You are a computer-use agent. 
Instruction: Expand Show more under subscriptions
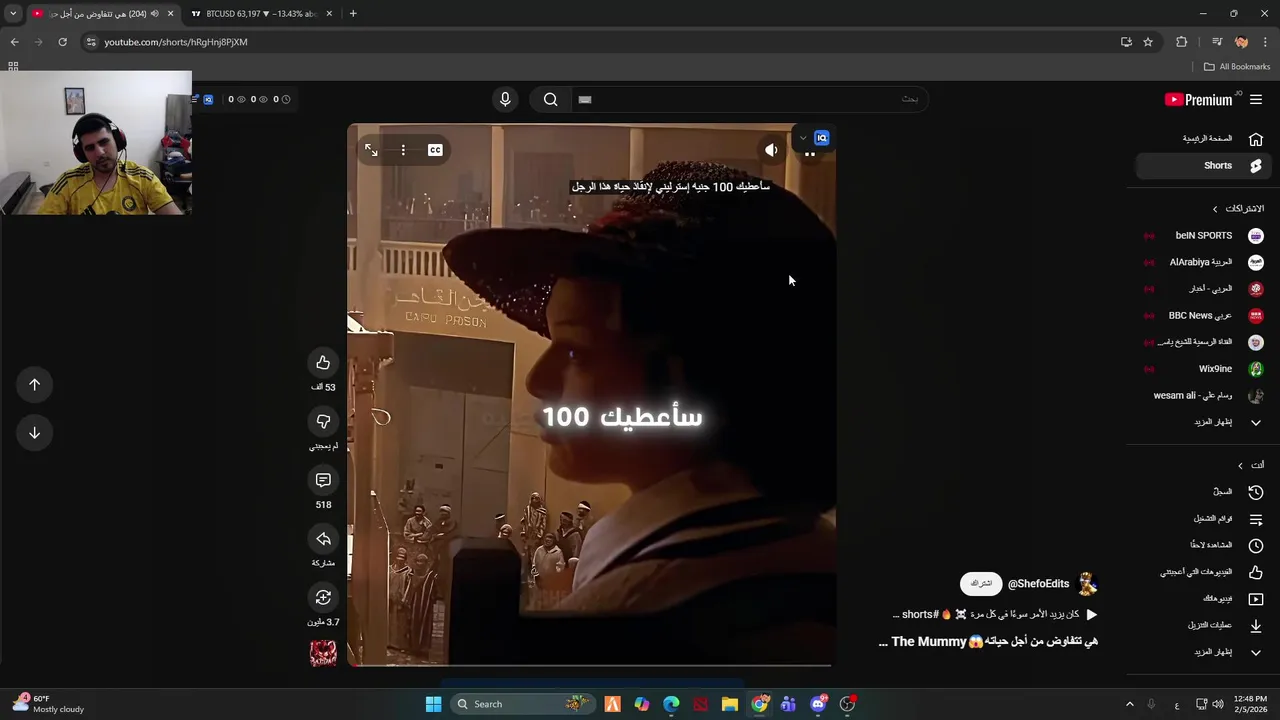pos(1202,422)
